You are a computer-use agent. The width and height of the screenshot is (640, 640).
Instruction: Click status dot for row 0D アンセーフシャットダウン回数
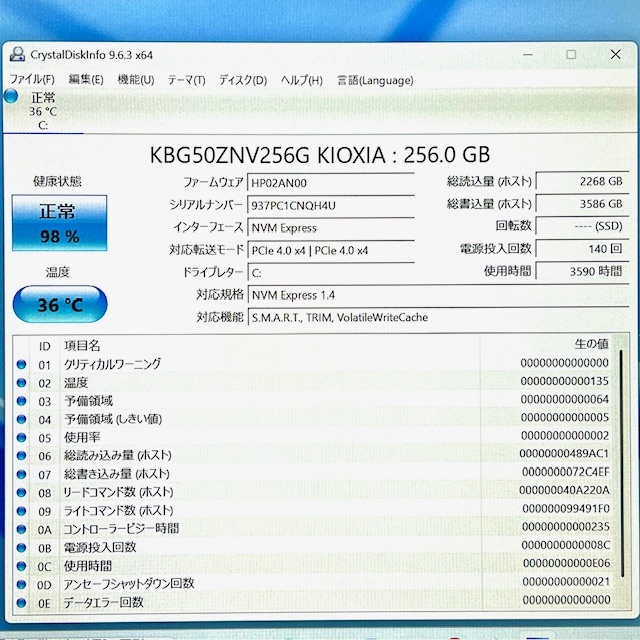(x=22, y=584)
